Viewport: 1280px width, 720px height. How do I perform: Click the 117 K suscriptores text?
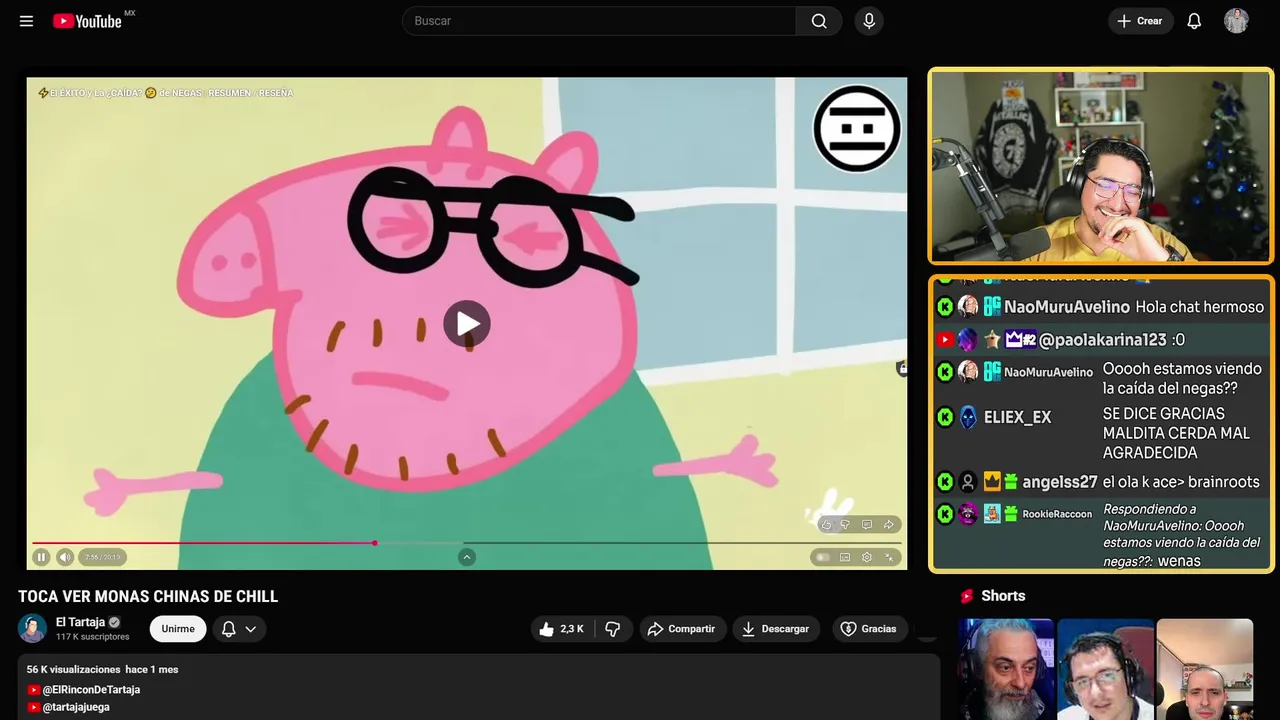click(x=92, y=637)
